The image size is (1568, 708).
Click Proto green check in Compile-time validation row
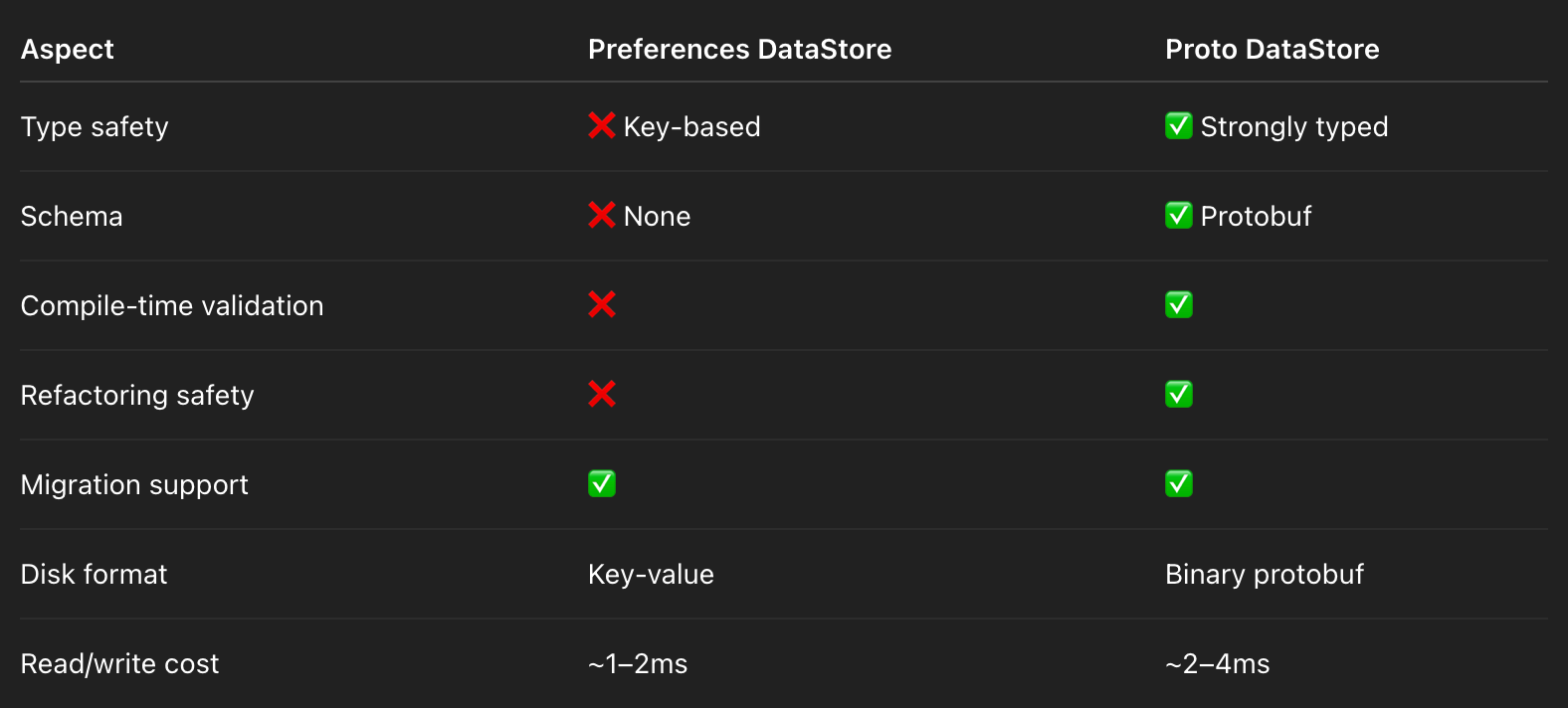point(1179,305)
